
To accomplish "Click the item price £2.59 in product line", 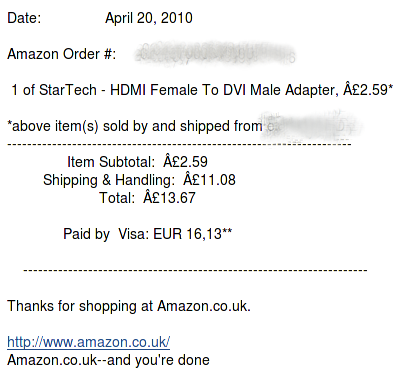I will tap(368, 90).
